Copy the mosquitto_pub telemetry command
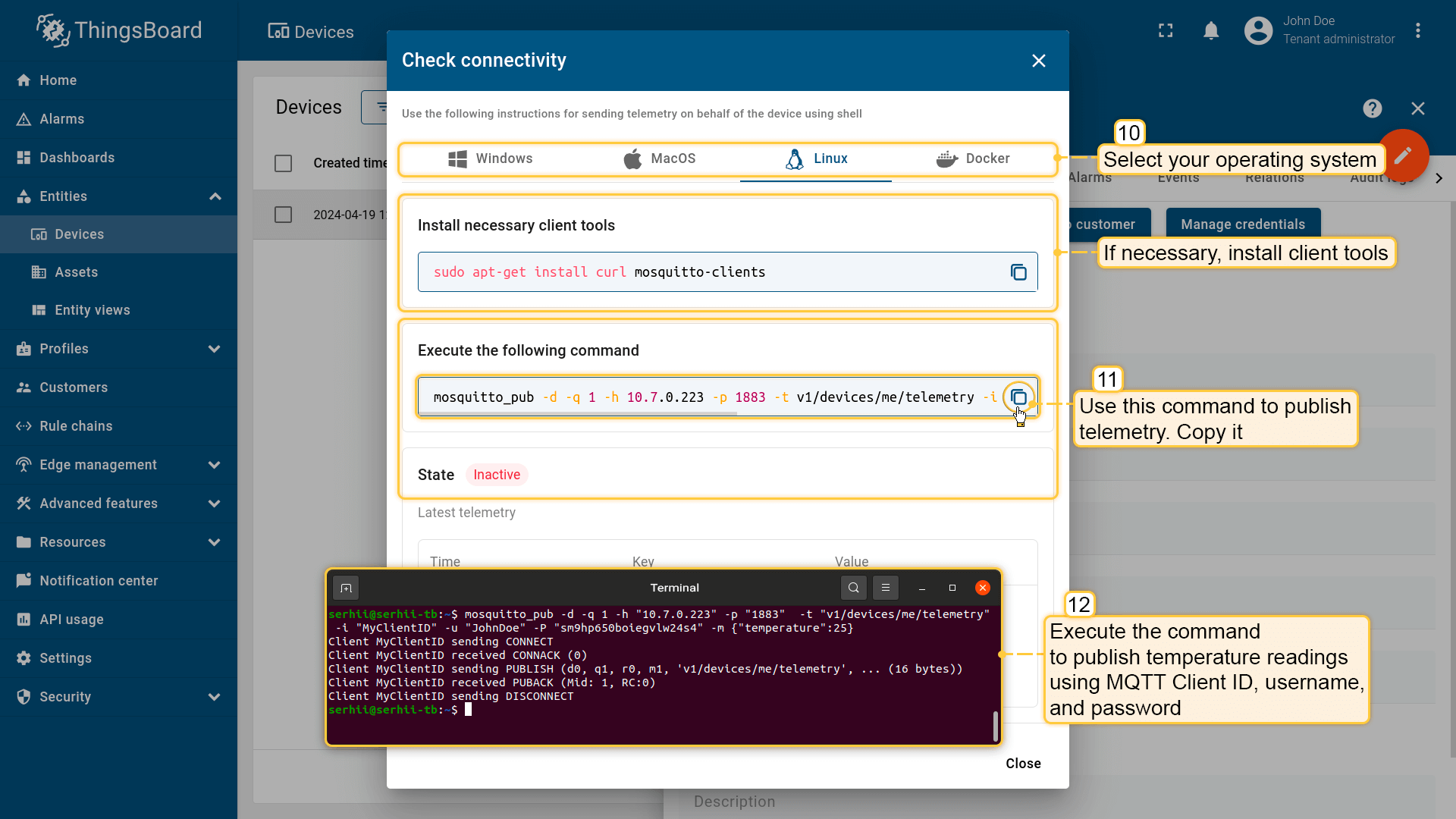This screenshot has width=1456, height=819. pos(1018,397)
